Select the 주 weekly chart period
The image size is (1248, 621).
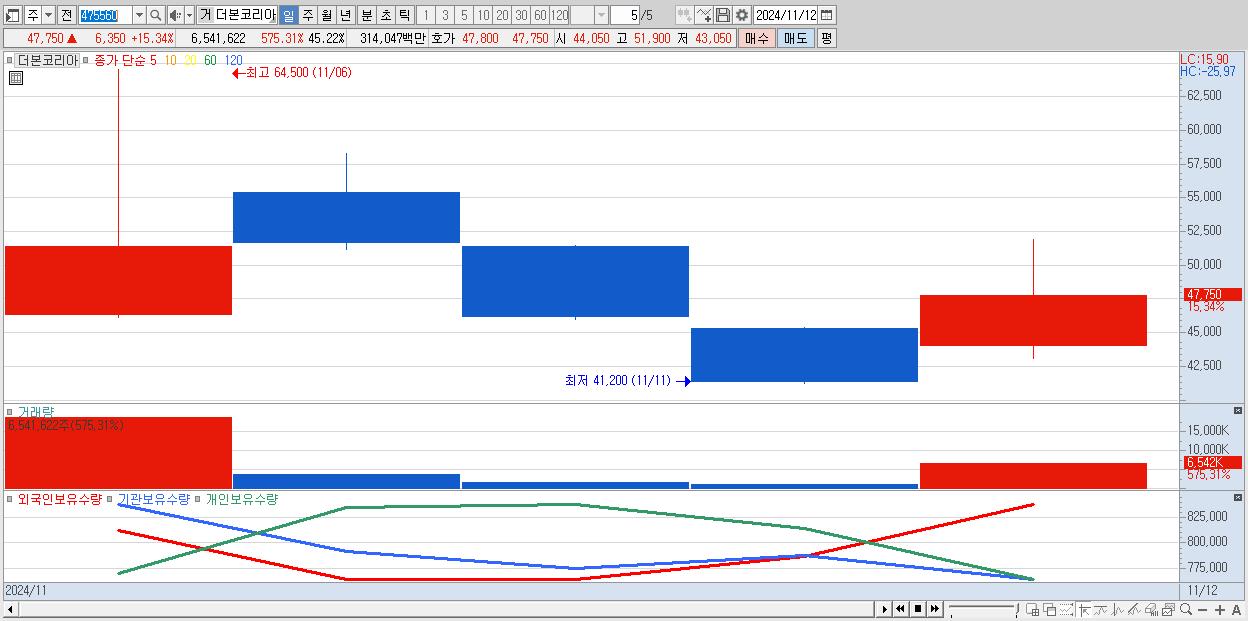(x=307, y=15)
